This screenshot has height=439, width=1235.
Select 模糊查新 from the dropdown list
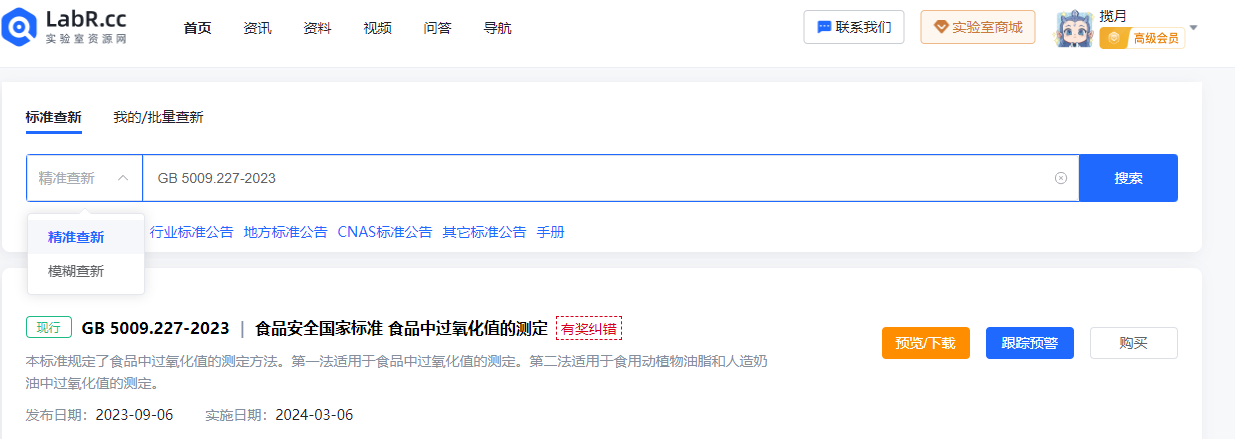pos(76,271)
